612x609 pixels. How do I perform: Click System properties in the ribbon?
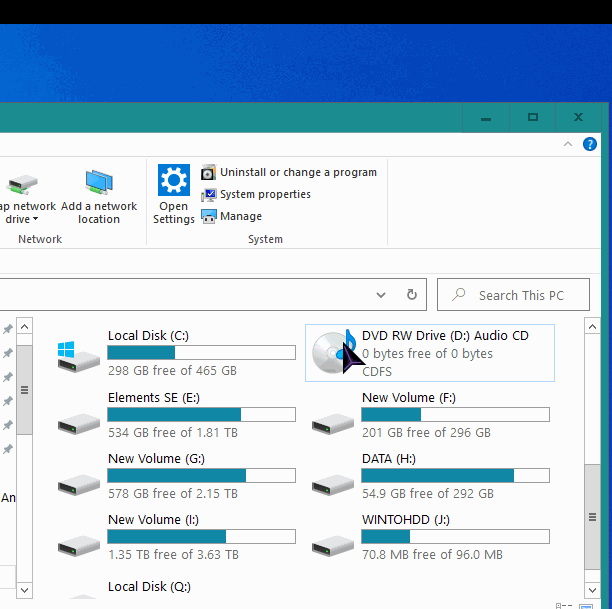(x=265, y=194)
